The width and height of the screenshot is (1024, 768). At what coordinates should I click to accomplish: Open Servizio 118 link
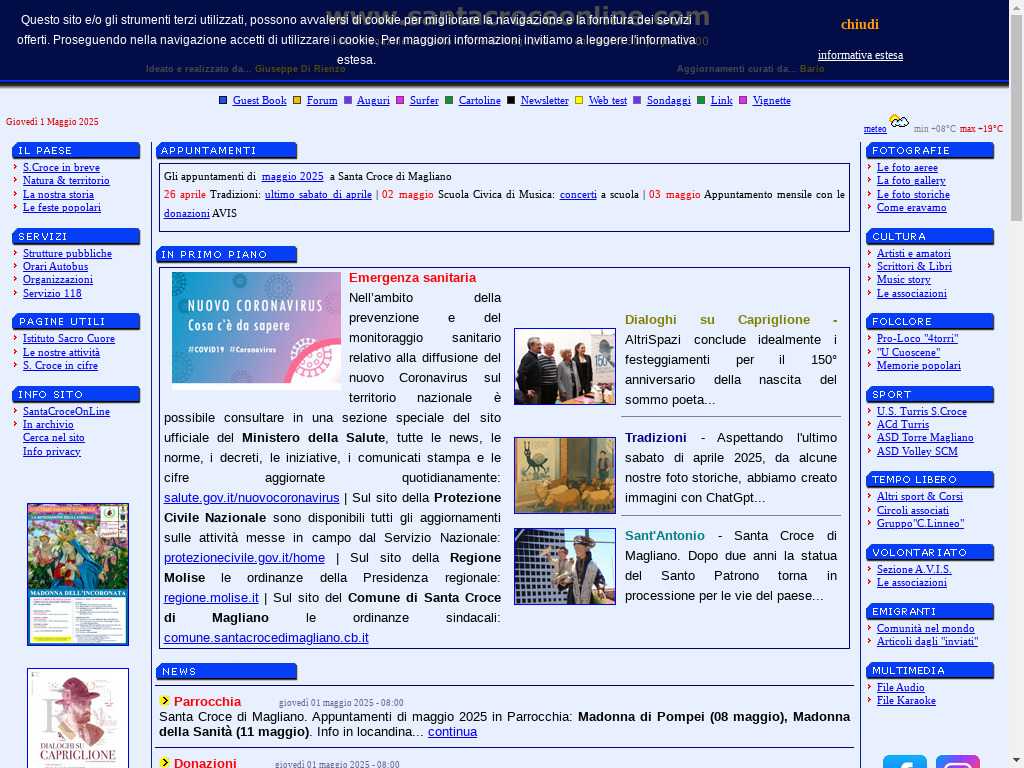(52, 293)
